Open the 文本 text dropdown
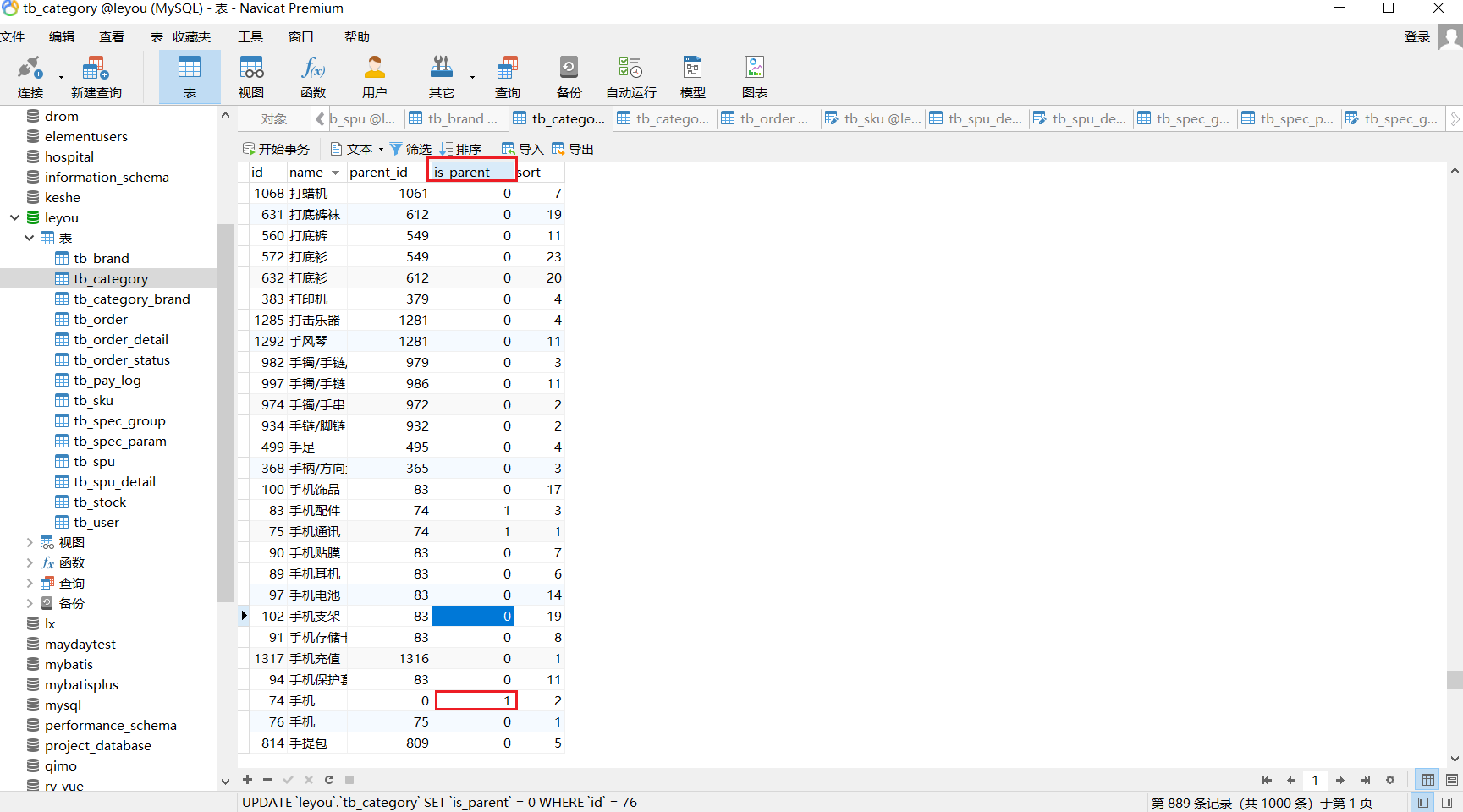The height and width of the screenshot is (812, 1463). (356, 149)
